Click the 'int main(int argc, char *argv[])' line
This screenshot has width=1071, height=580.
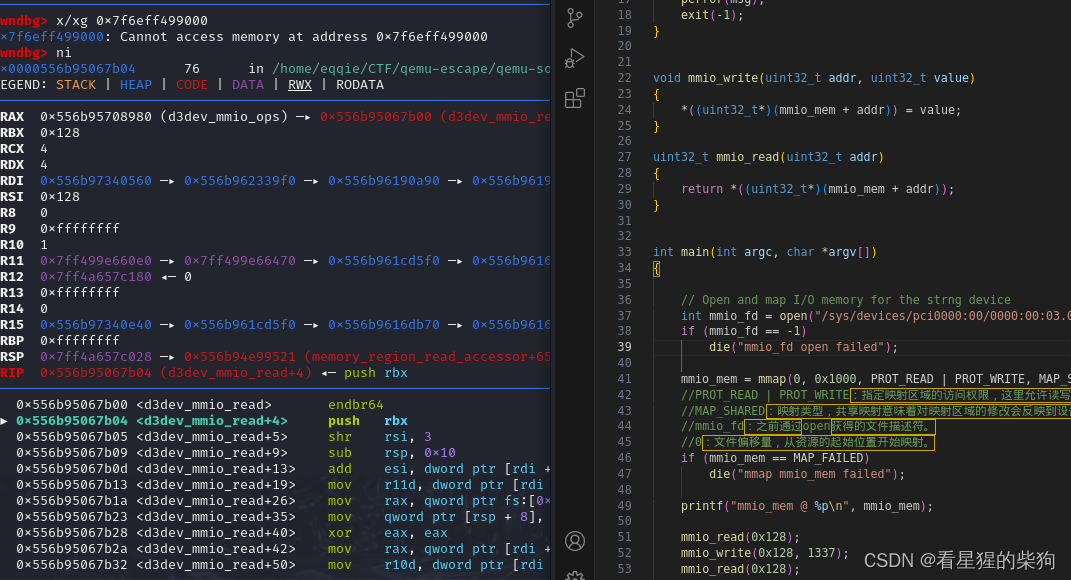(x=765, y=252)
